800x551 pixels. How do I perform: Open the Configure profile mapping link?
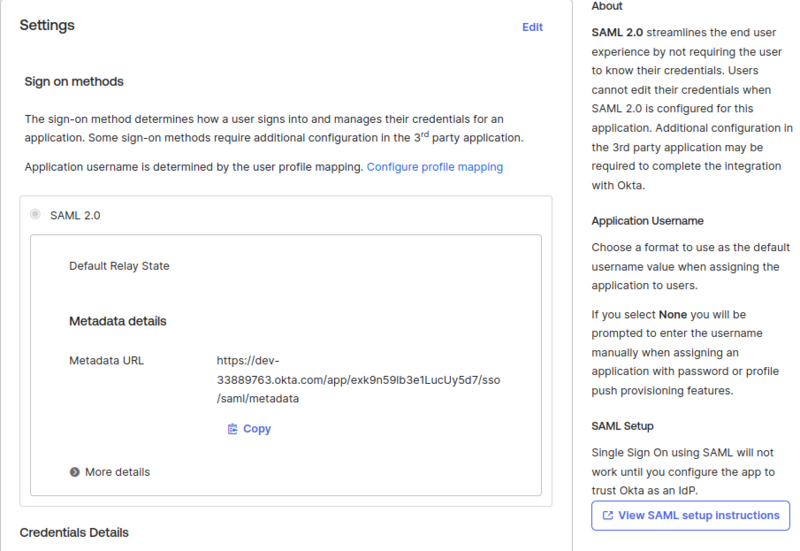435,167
